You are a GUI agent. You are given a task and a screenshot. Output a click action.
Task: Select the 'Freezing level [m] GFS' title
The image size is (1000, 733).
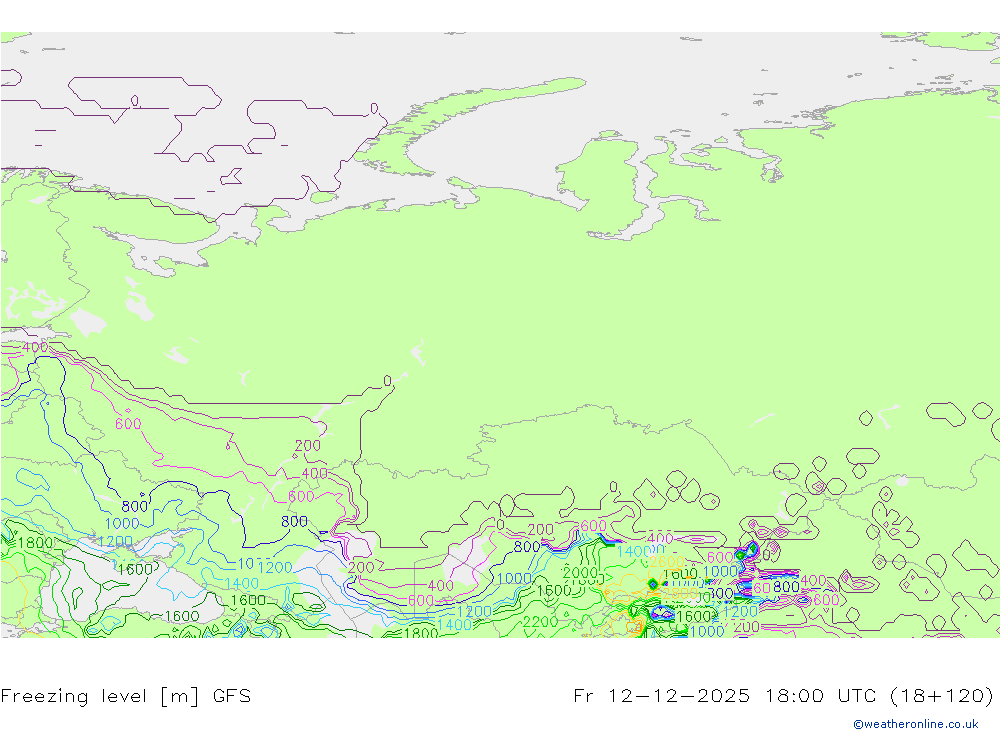[126, 695]
